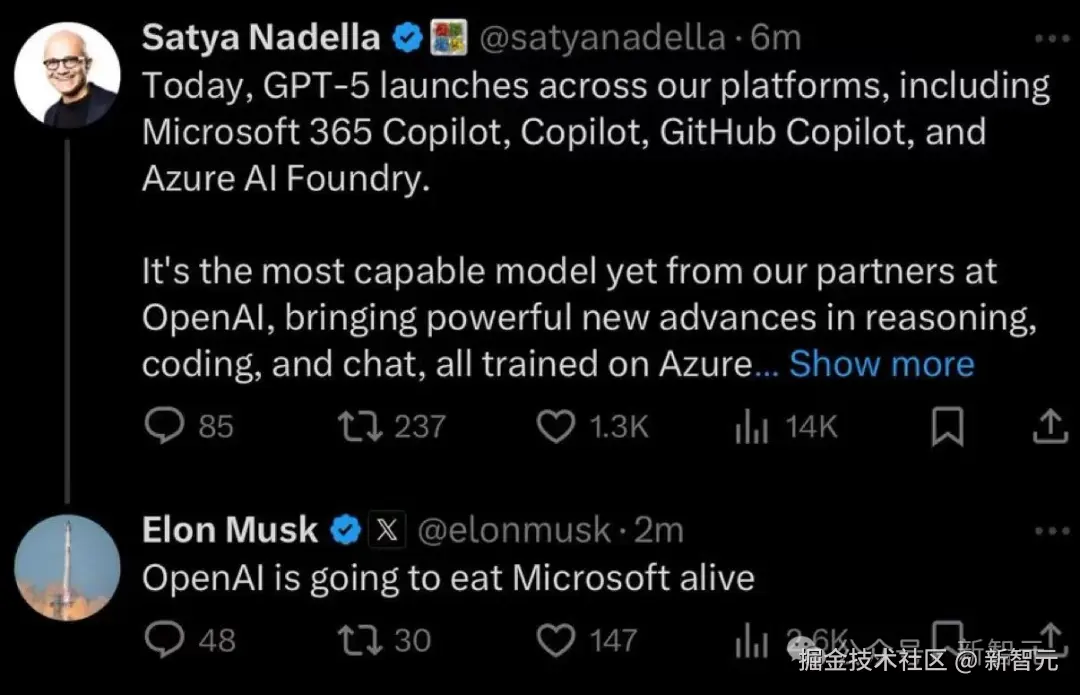Click the Elon Musk display name
Viewport: 1080px width, 695px height.
coord(230,530)
